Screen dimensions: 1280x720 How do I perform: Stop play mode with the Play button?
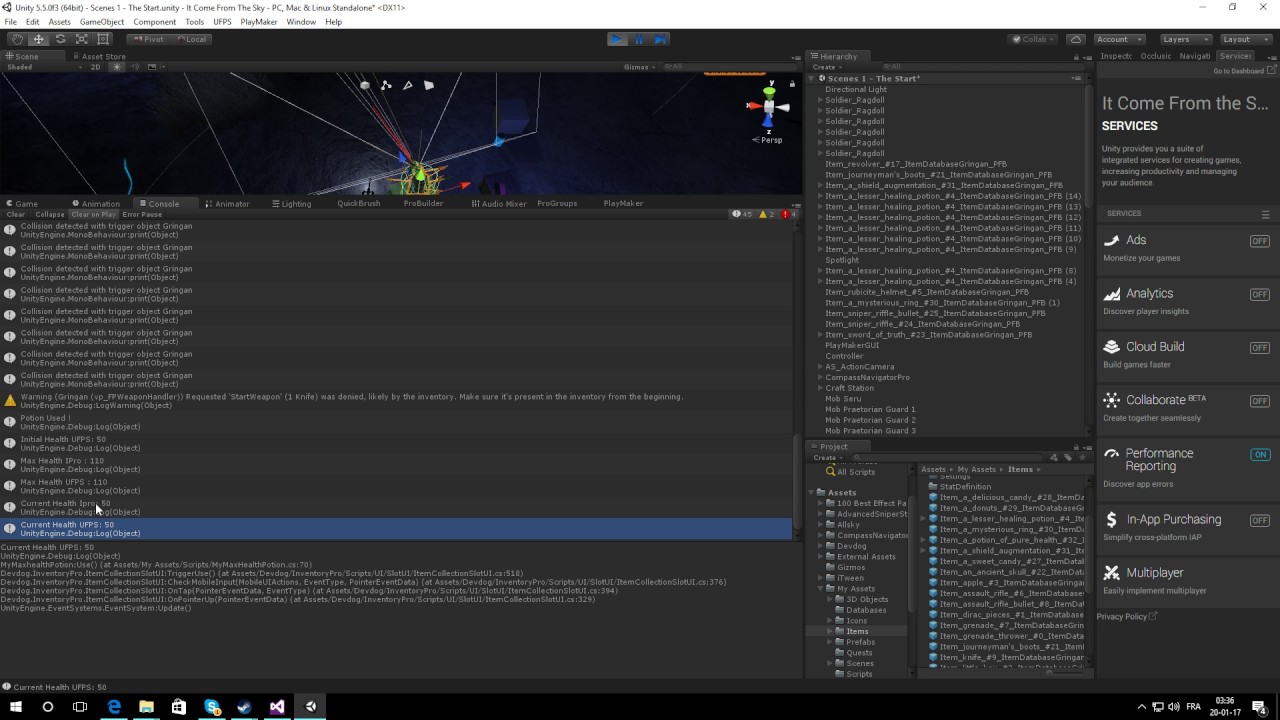point(617,39)
